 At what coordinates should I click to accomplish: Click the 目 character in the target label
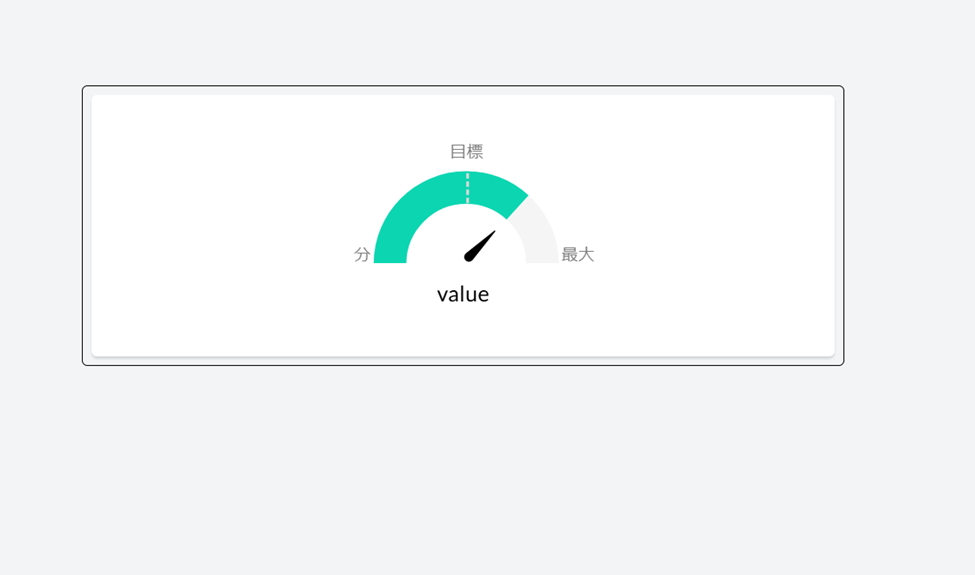[x=458, y=151]
